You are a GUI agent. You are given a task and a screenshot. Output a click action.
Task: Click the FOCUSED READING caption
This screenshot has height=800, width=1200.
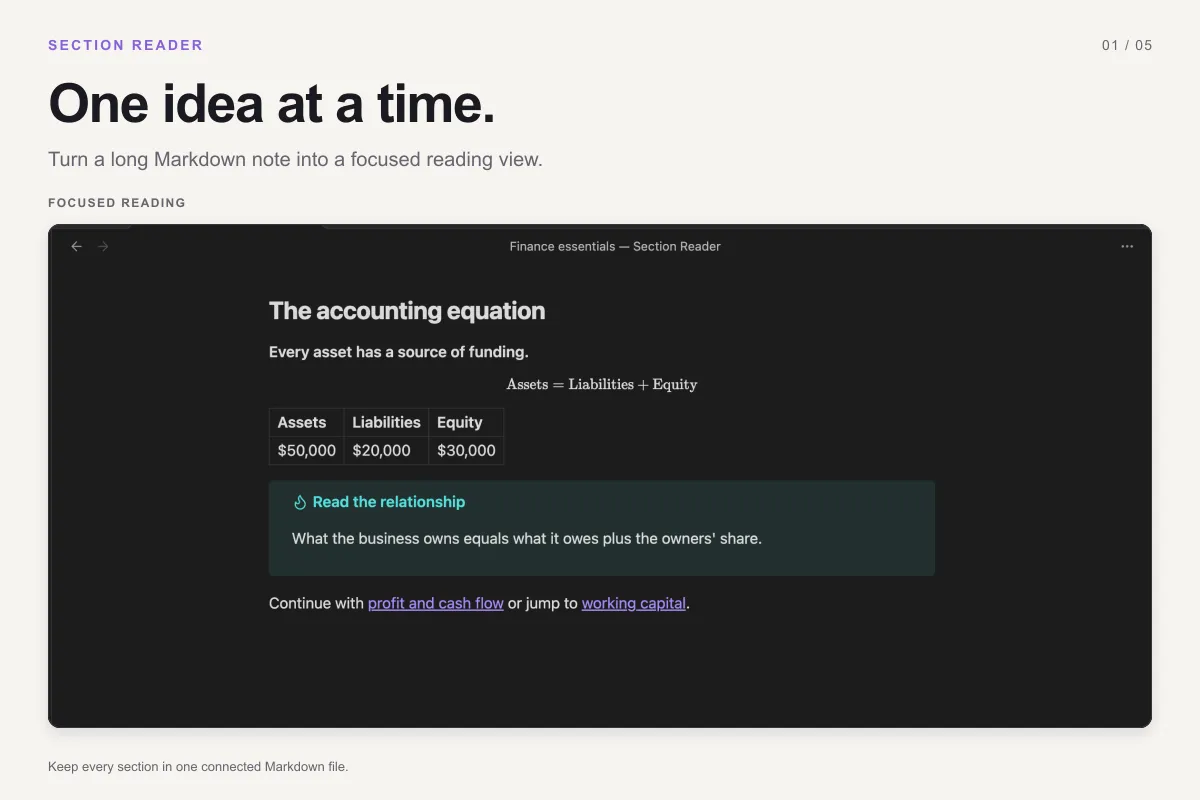(117, 202)
